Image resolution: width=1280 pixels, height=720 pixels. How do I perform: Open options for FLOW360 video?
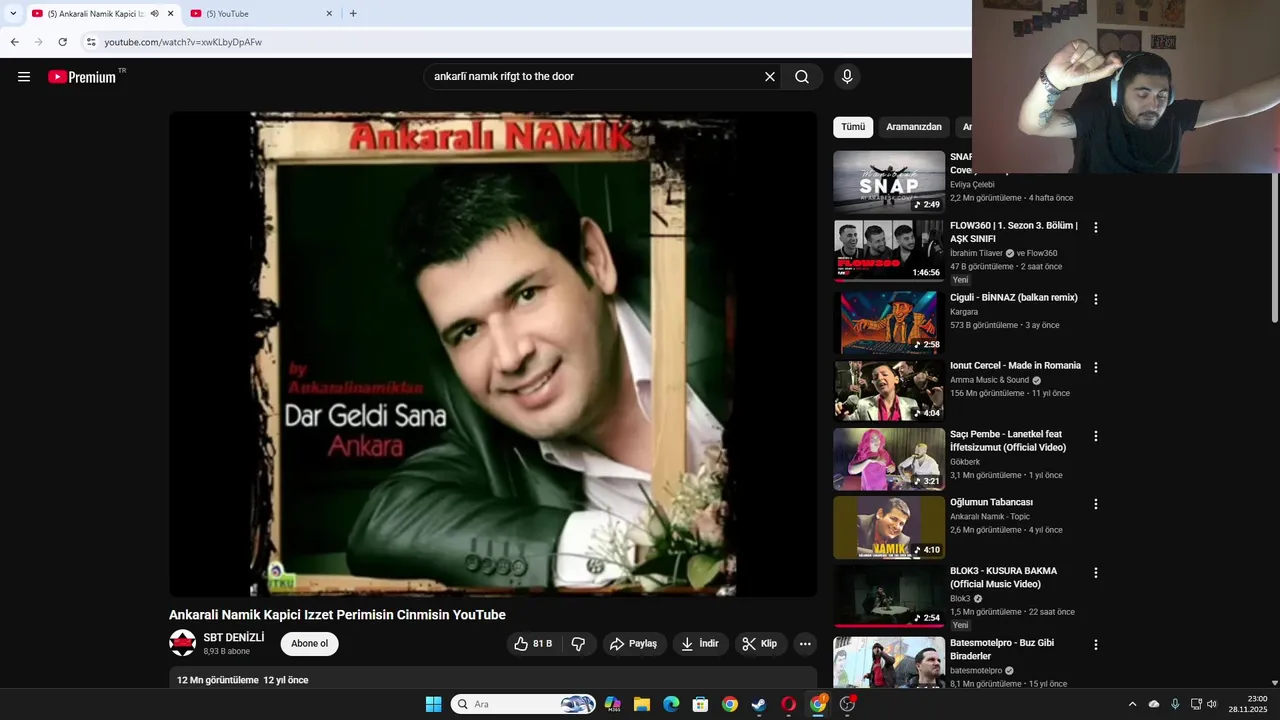point(1096,228)
